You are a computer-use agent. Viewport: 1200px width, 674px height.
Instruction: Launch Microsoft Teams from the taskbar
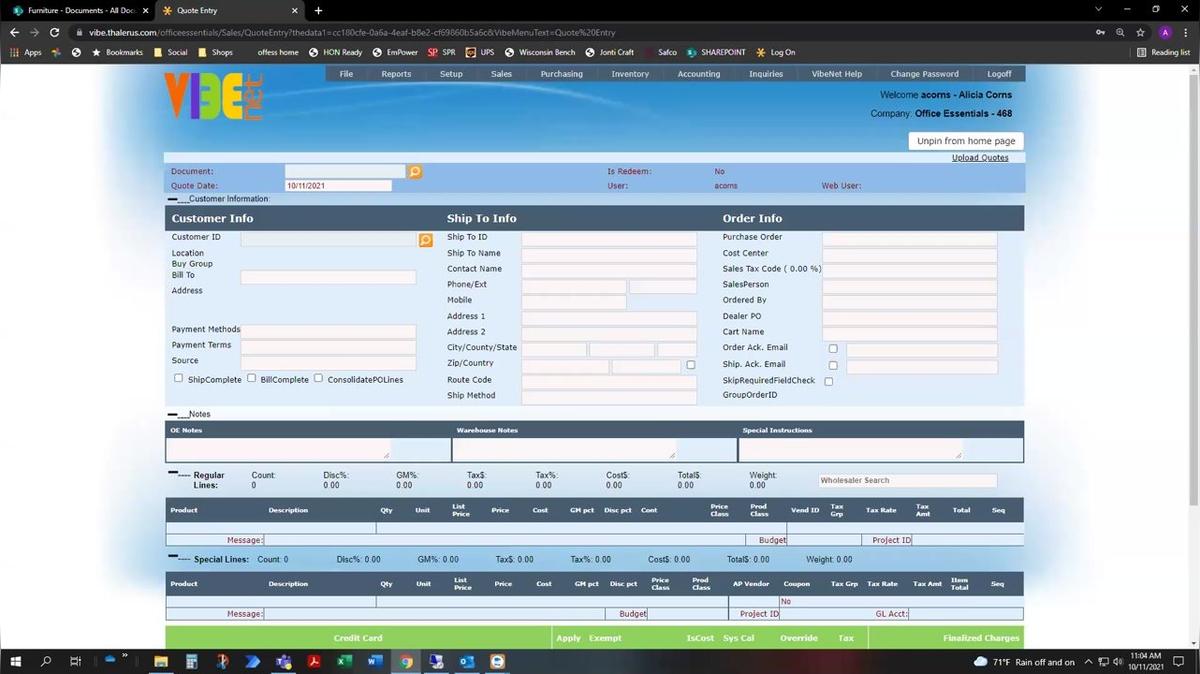pyautogui.click(x=283, y=661)
